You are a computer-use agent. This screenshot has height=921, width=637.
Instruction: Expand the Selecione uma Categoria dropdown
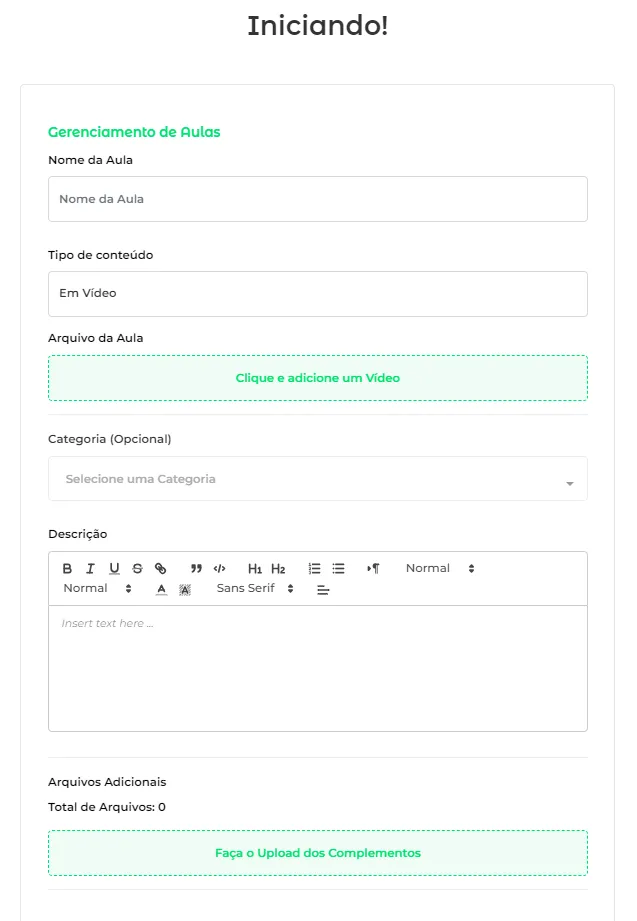(x=318, y=479)
